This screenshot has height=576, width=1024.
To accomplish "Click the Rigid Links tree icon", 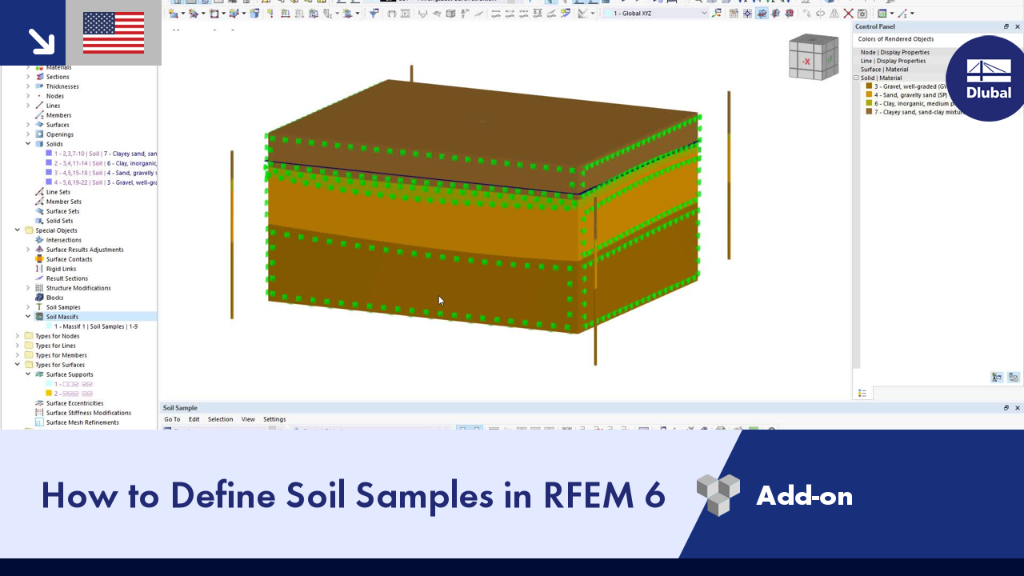I will pos(39,268).
